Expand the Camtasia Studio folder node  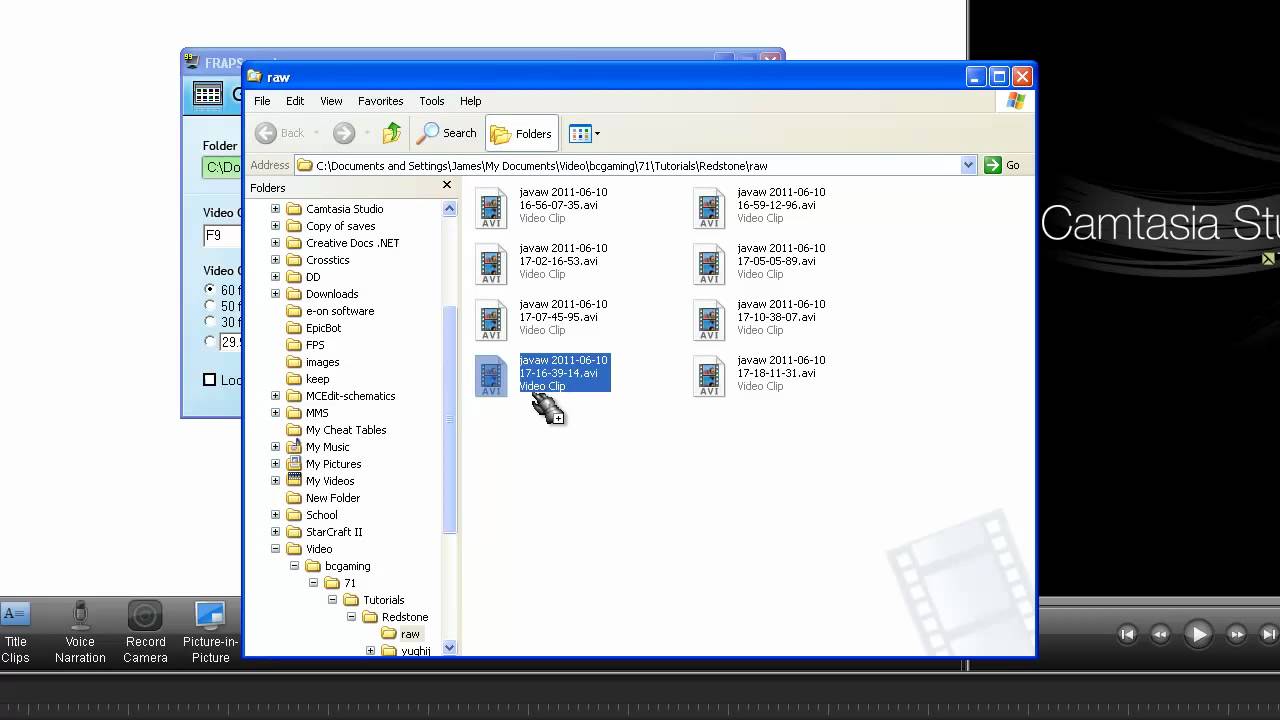(x=275, y=209)
